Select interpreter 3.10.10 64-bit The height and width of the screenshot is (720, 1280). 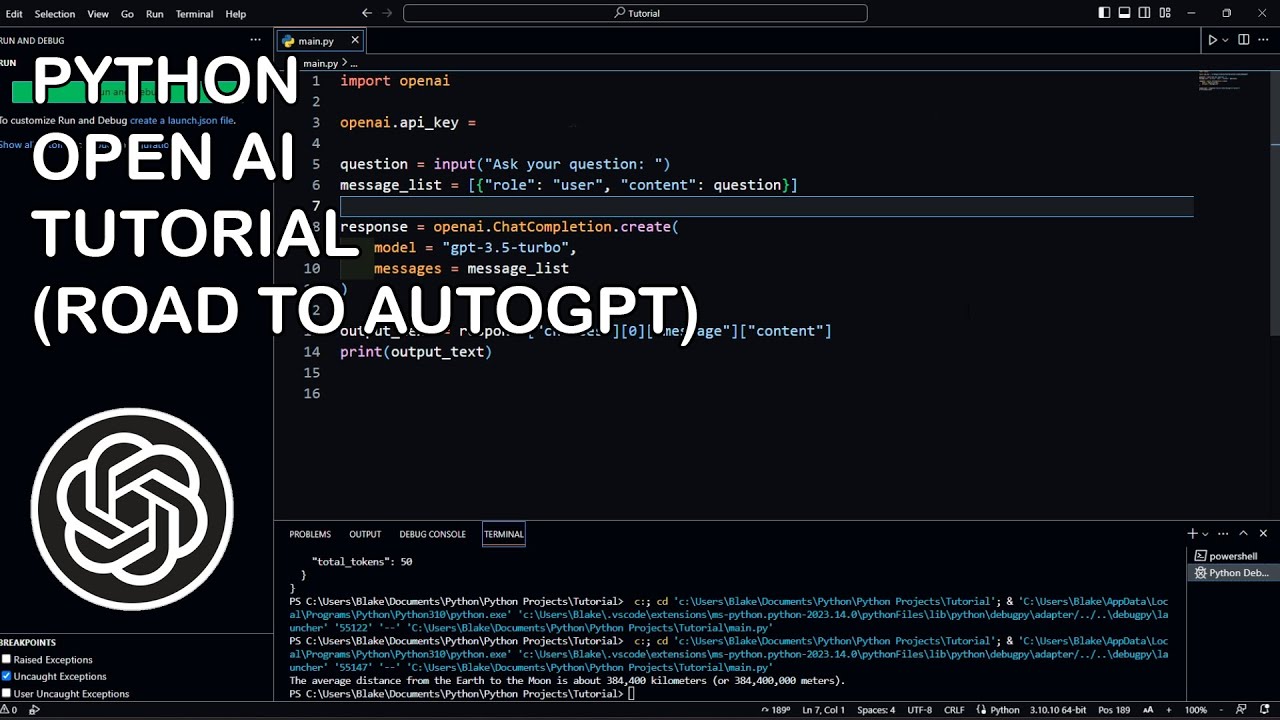[x=1058, y=710]
